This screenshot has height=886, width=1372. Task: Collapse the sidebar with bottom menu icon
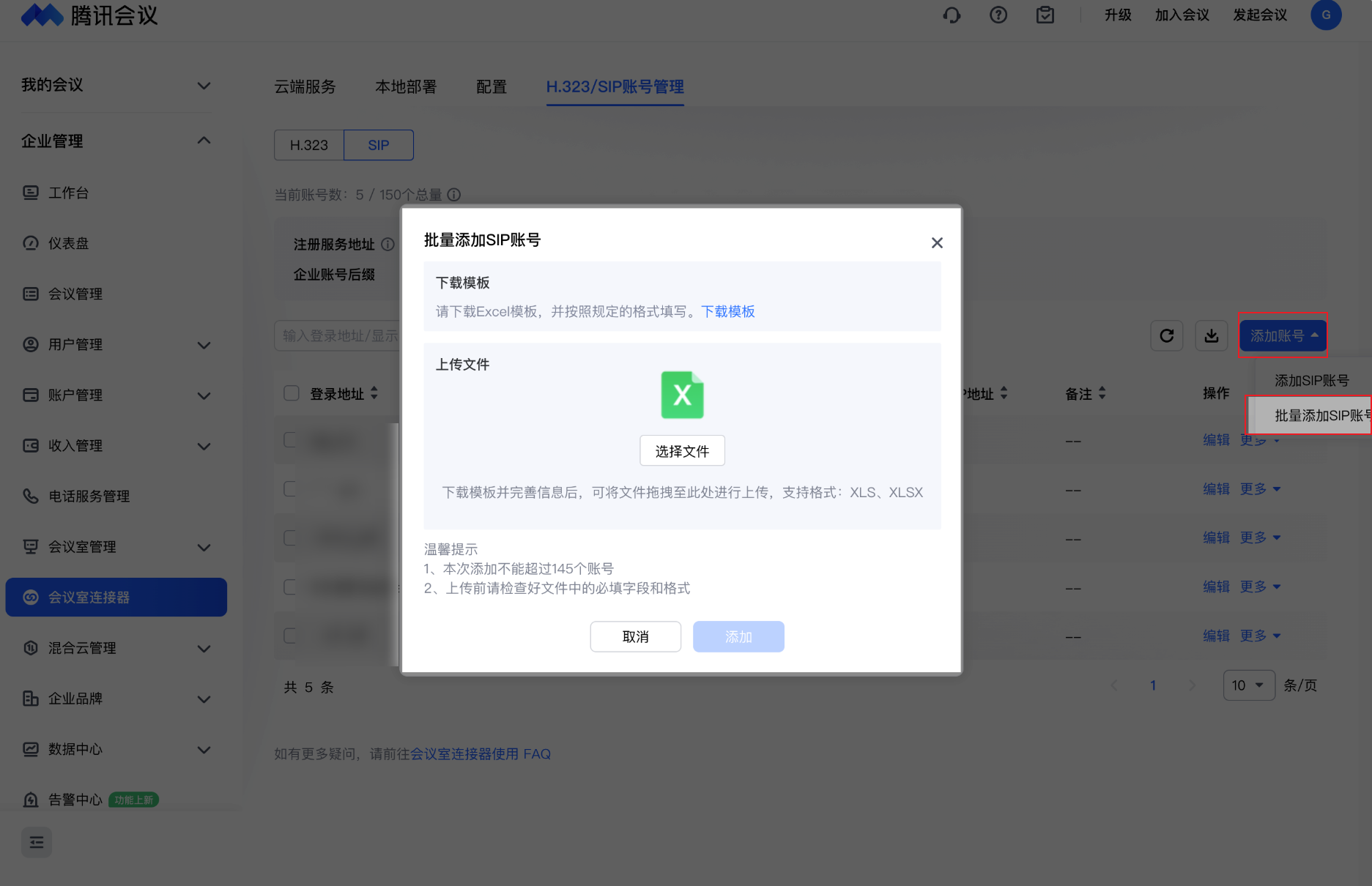(x=37, y=842)
